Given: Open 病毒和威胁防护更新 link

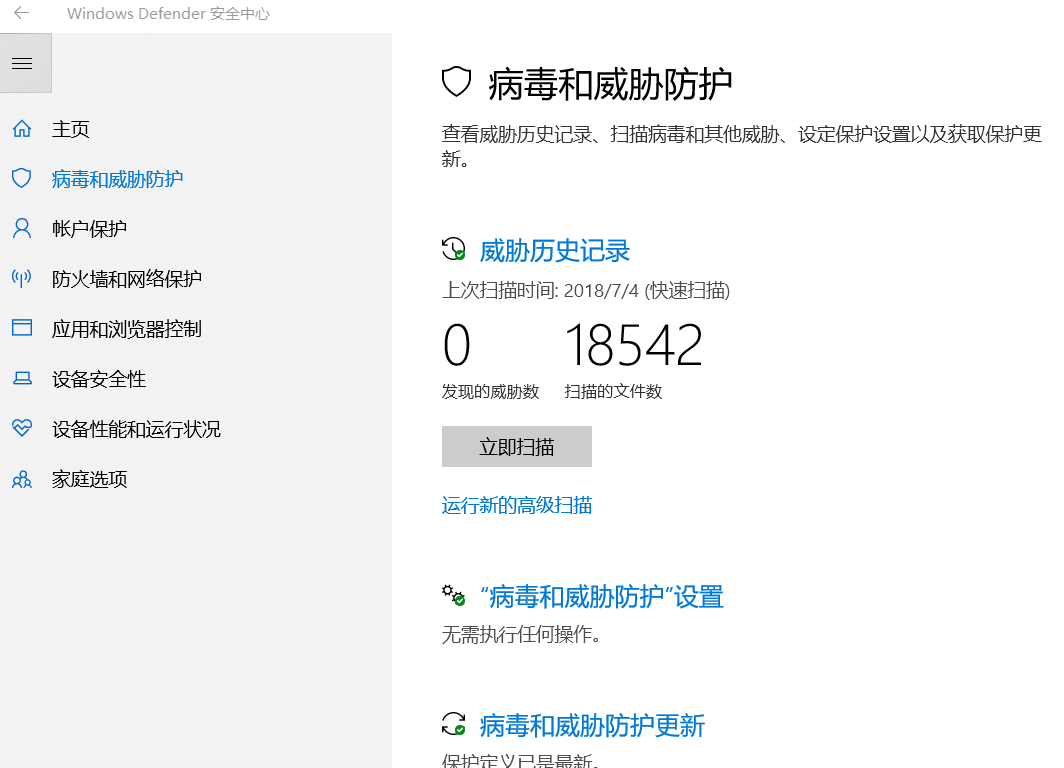Looking at the screenshot, I should click(592, 725).
